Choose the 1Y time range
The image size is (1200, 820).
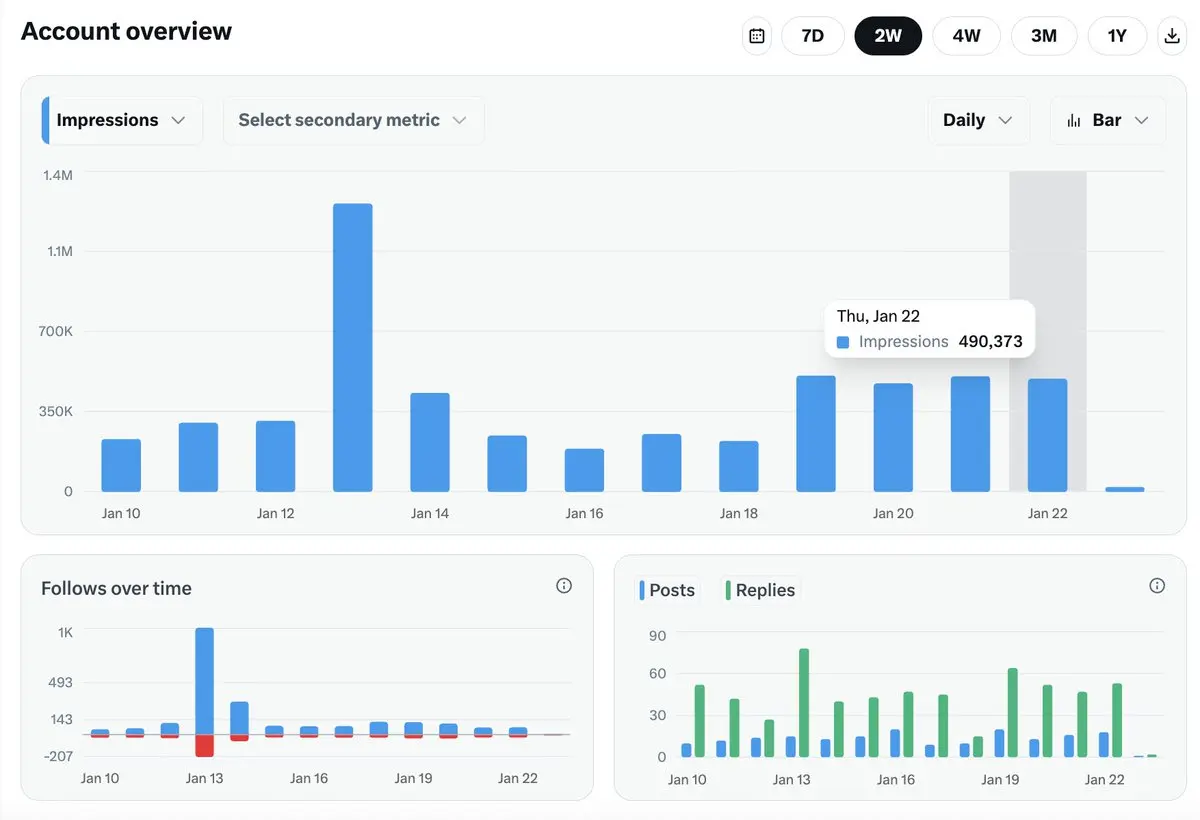[1117, 36]
